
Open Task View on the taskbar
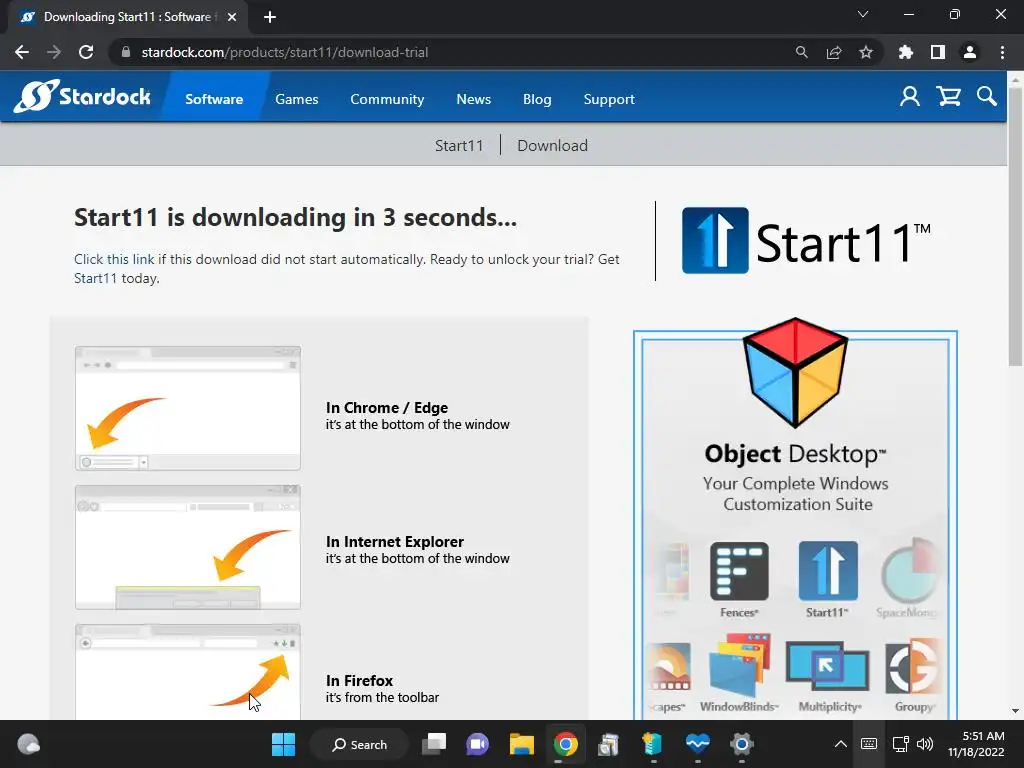pos(434,744)
